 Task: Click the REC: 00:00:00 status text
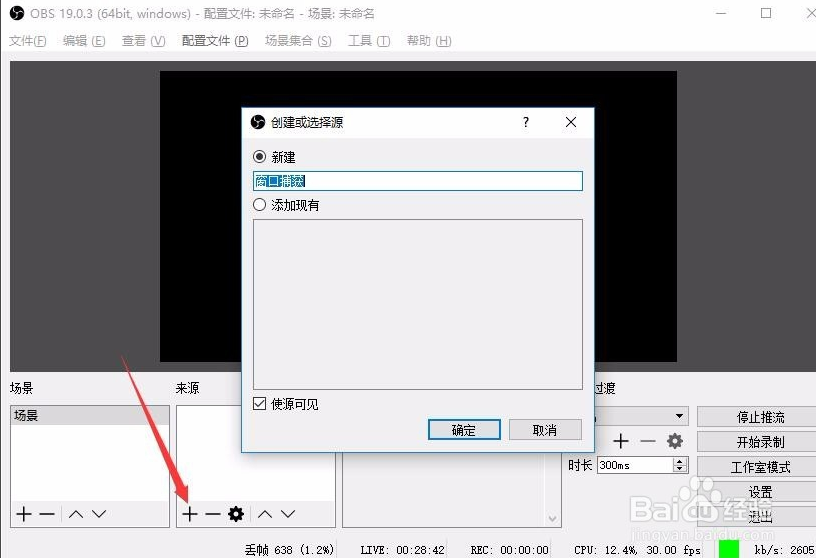[509, 550]
